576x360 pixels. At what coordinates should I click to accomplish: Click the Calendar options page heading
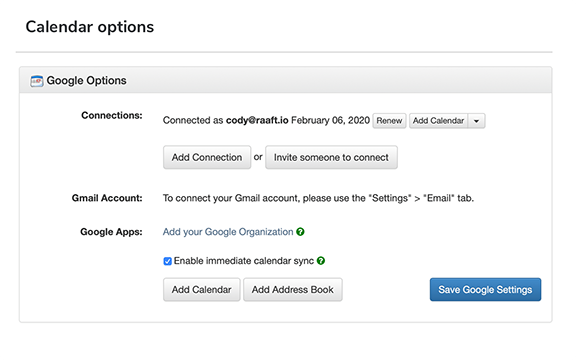tap(90, 27)
